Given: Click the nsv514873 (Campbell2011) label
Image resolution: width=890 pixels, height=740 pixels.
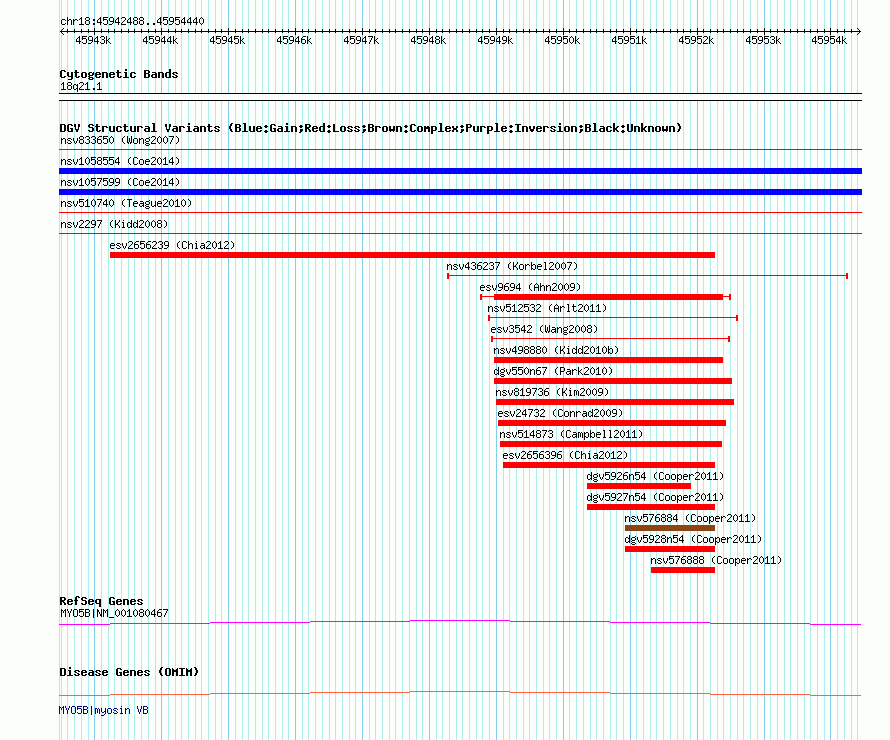Looking at the screenshot, I should tap(571, 434).
